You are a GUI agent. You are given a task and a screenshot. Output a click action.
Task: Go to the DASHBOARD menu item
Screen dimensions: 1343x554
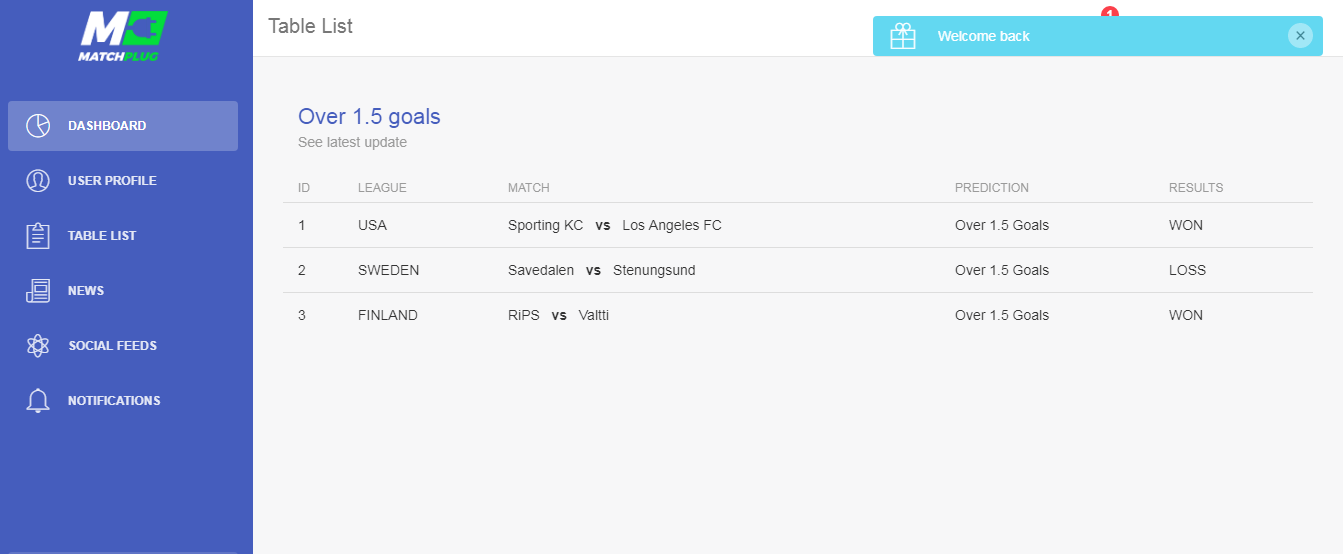pos(123,126)
